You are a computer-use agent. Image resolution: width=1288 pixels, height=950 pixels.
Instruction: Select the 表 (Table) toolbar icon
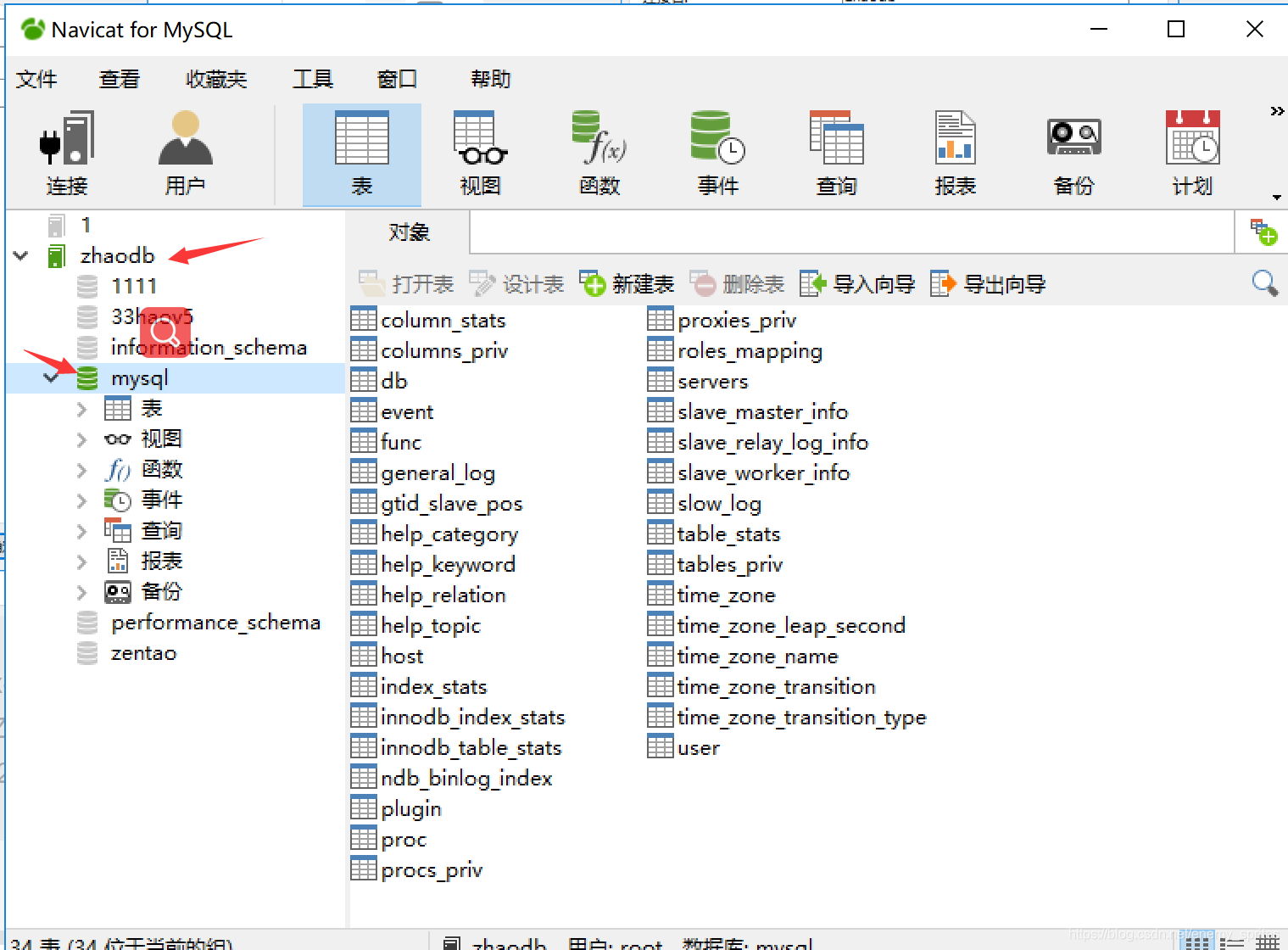coord(362,154)
